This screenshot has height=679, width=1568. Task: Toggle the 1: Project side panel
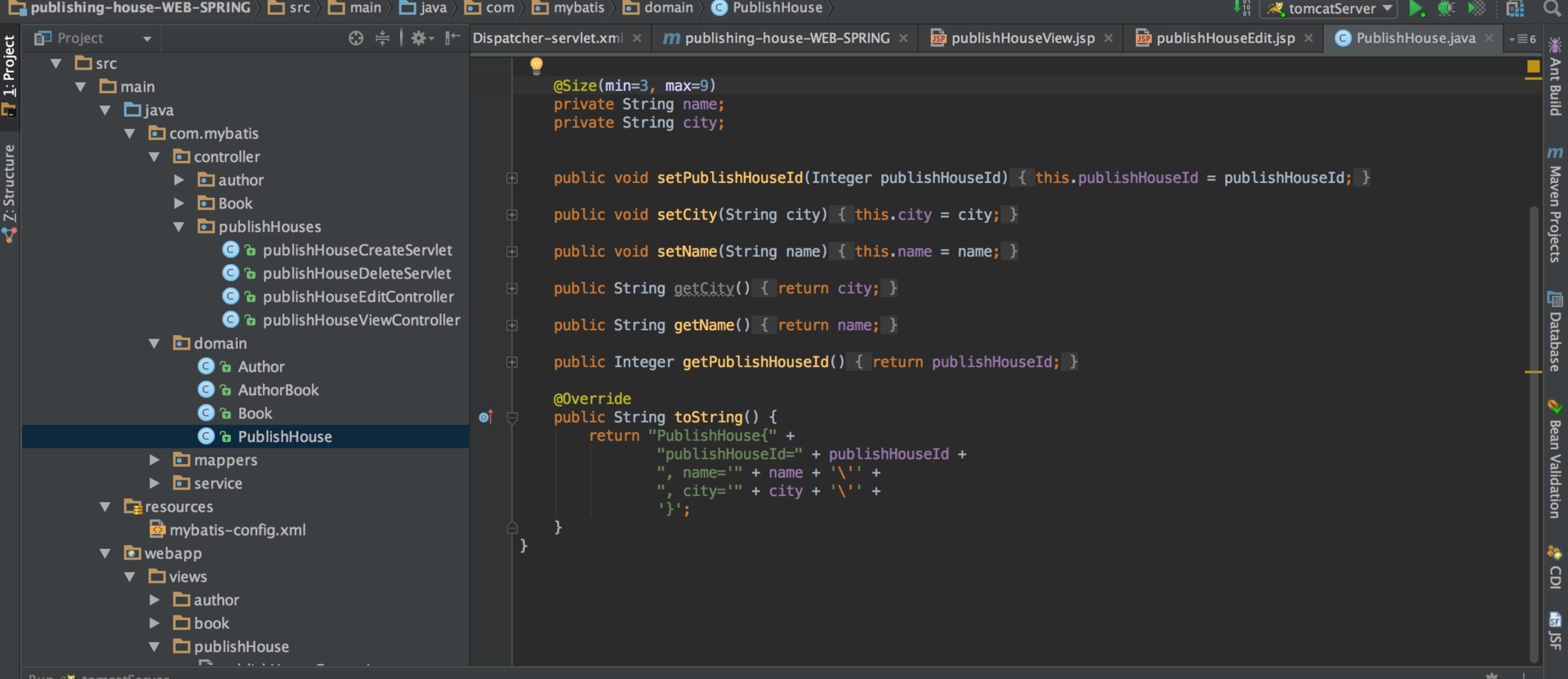click(x=9, y=75)
